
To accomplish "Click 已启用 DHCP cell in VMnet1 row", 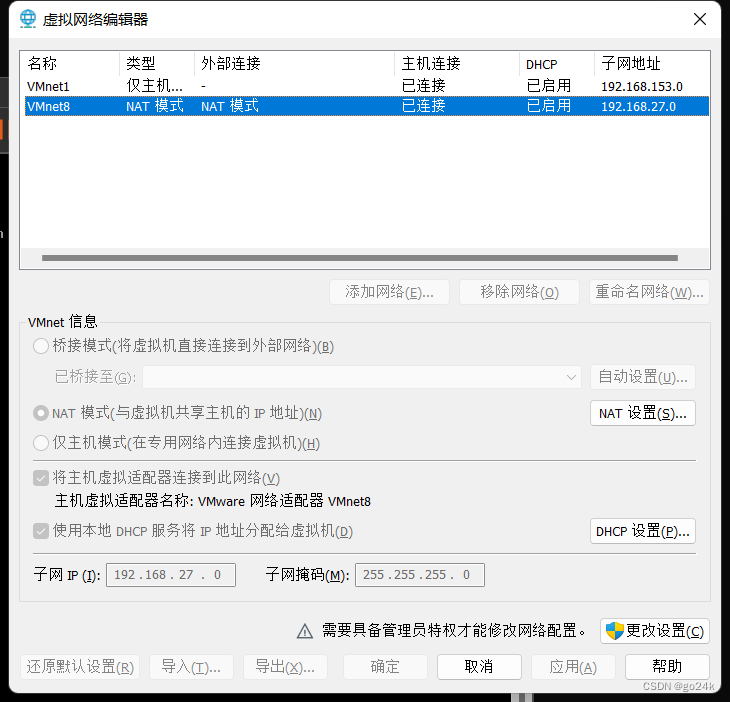I will [x=548, y=86].
